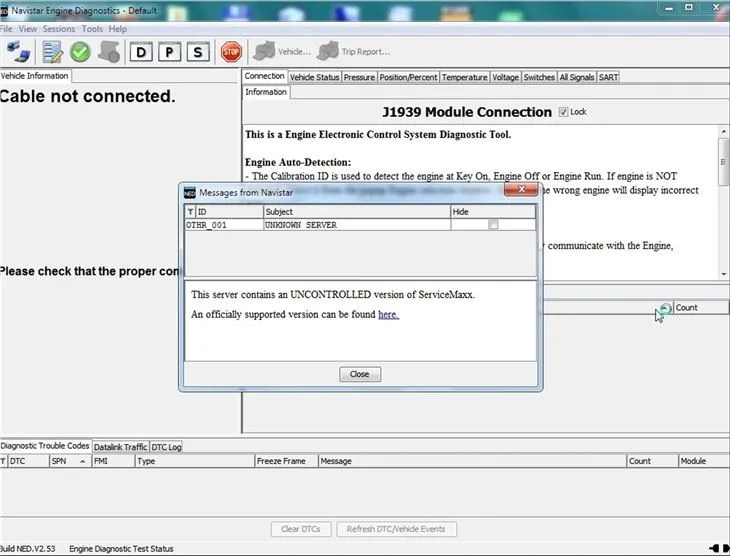730x556 pixels.
Task: Click the filter icon in Messages table header
Action: coord(190,212)
